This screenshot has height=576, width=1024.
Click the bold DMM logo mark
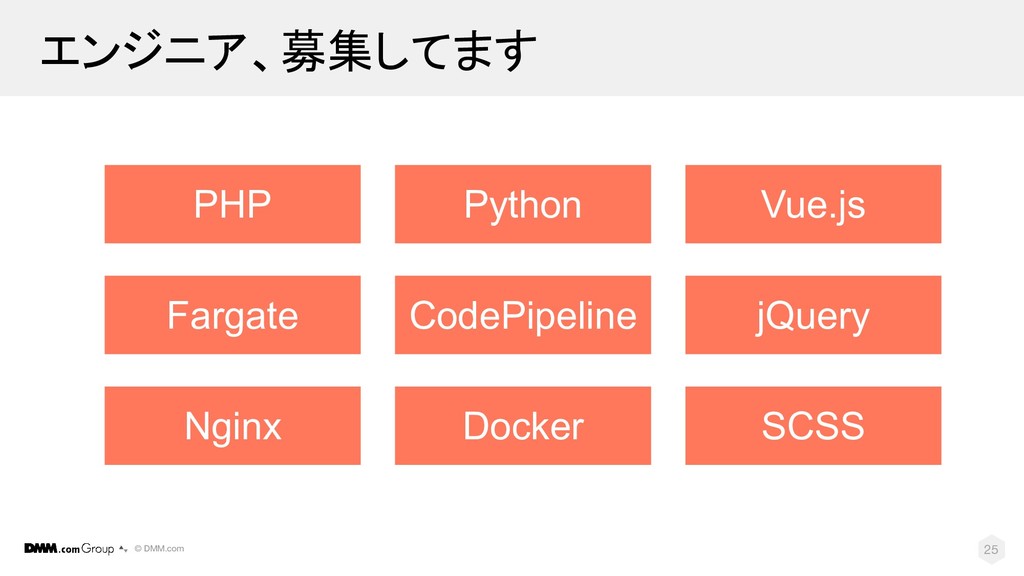[39, 548]
